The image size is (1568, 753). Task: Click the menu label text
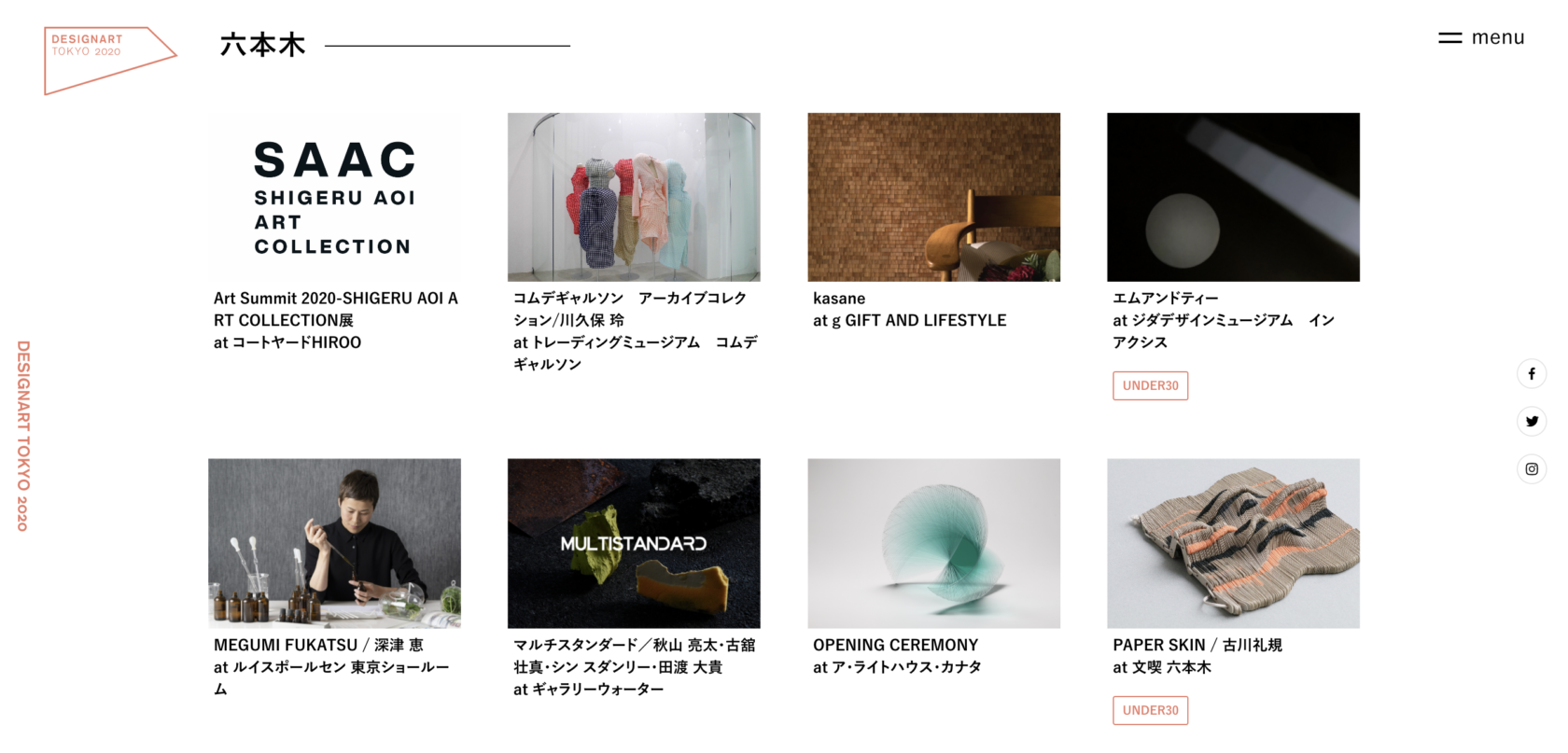tap(1498, 37)
